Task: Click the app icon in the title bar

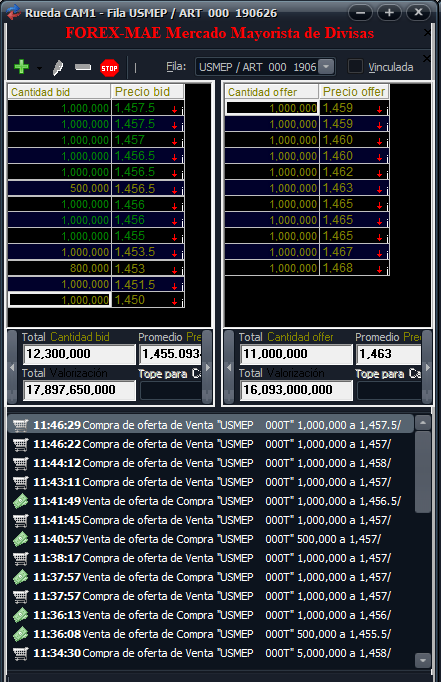Action: pos(13,13)
